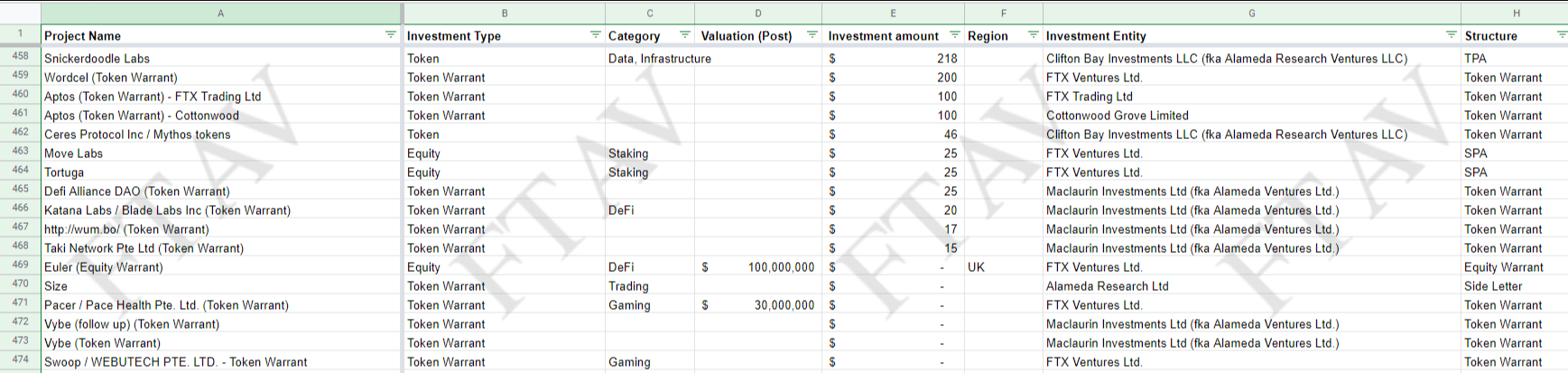Screen dimensions: 1568x373
Task: Select row 458 header
Action: tap(20, 57)
